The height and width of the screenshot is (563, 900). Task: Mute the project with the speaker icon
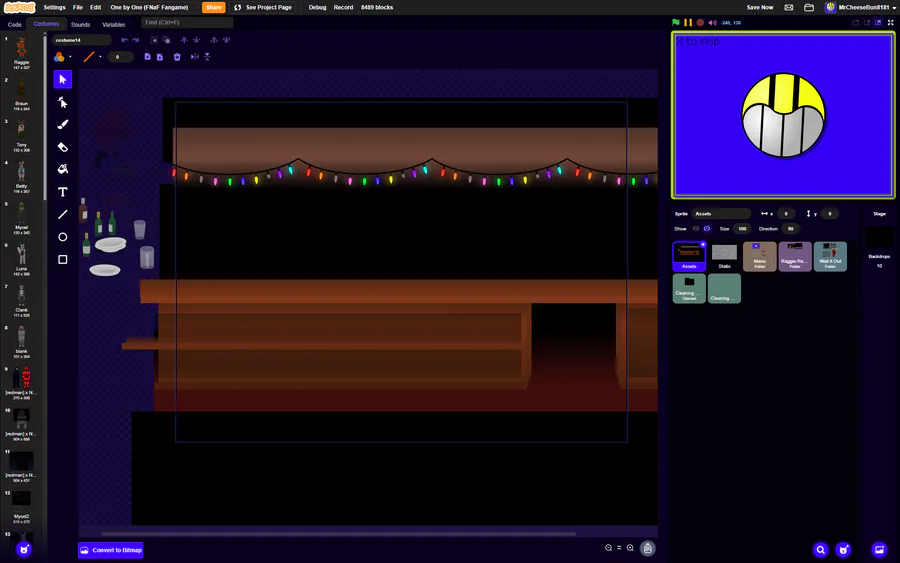(x=712, y=23)
